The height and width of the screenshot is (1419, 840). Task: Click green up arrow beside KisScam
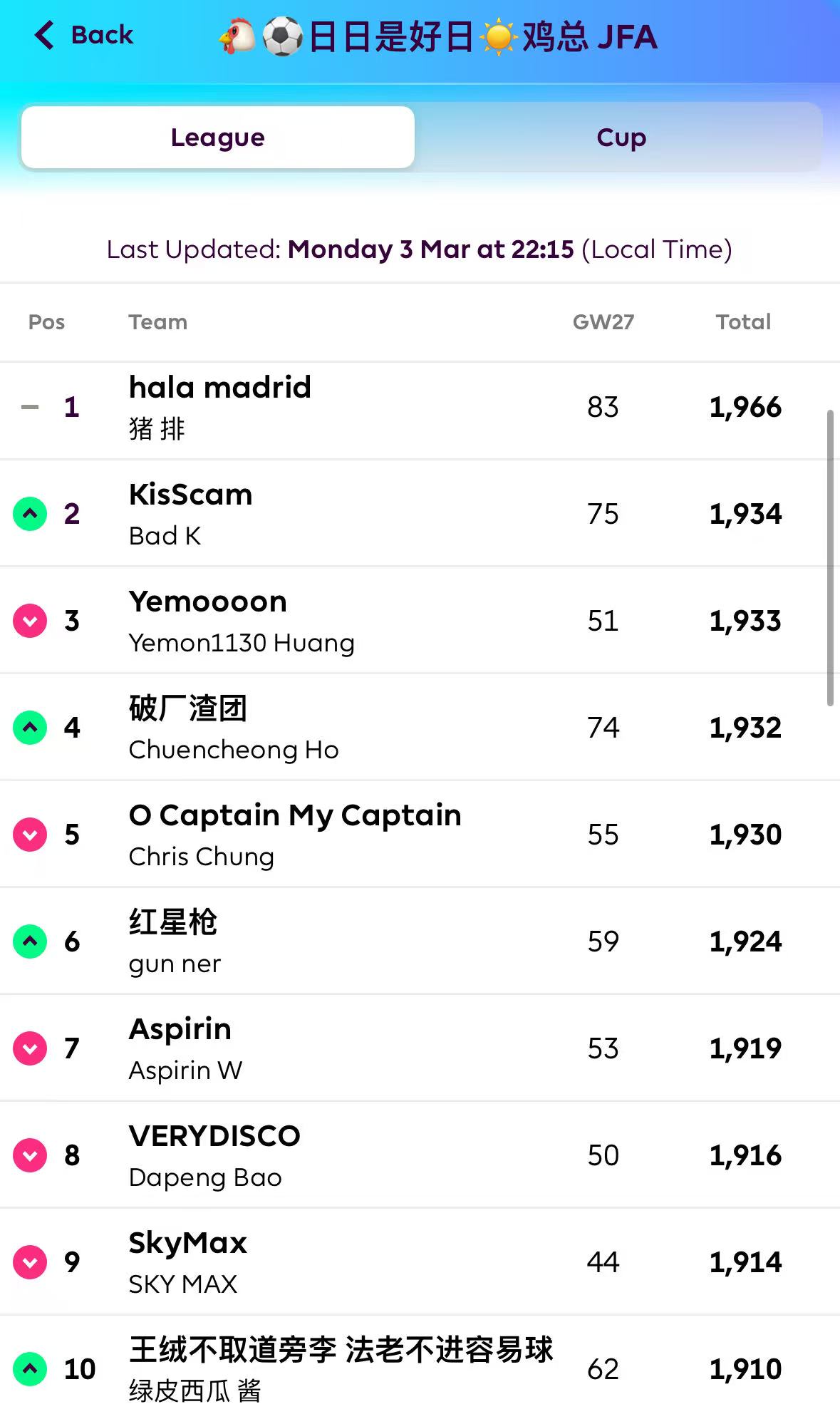click(x=30, y=514)
